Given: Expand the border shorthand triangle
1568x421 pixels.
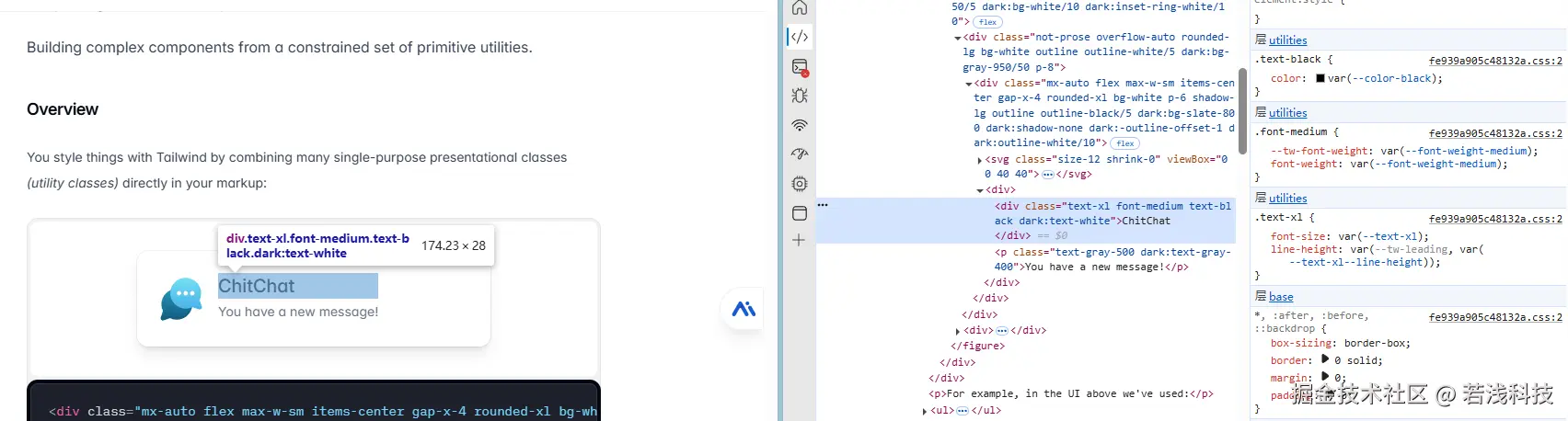Looking at the screenshot, I should (x=1325, y=359).
